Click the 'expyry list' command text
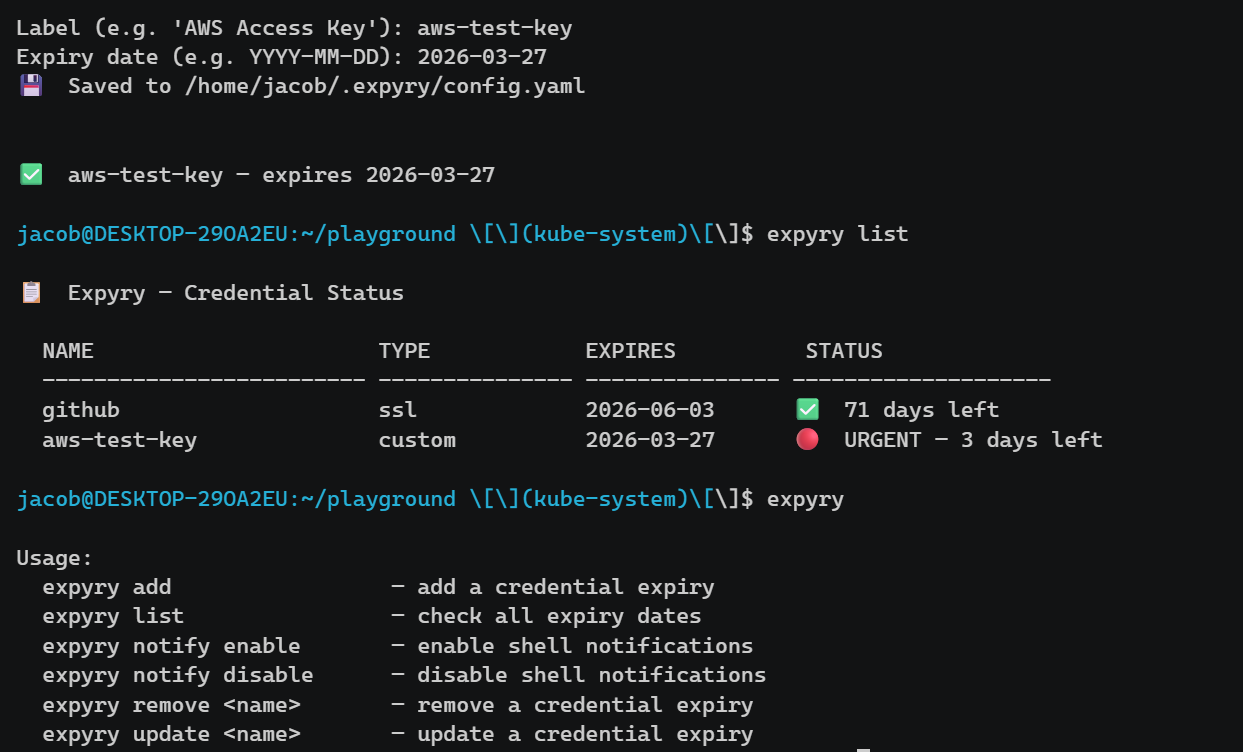This screenshot has width=1243, height=752. 838,234
